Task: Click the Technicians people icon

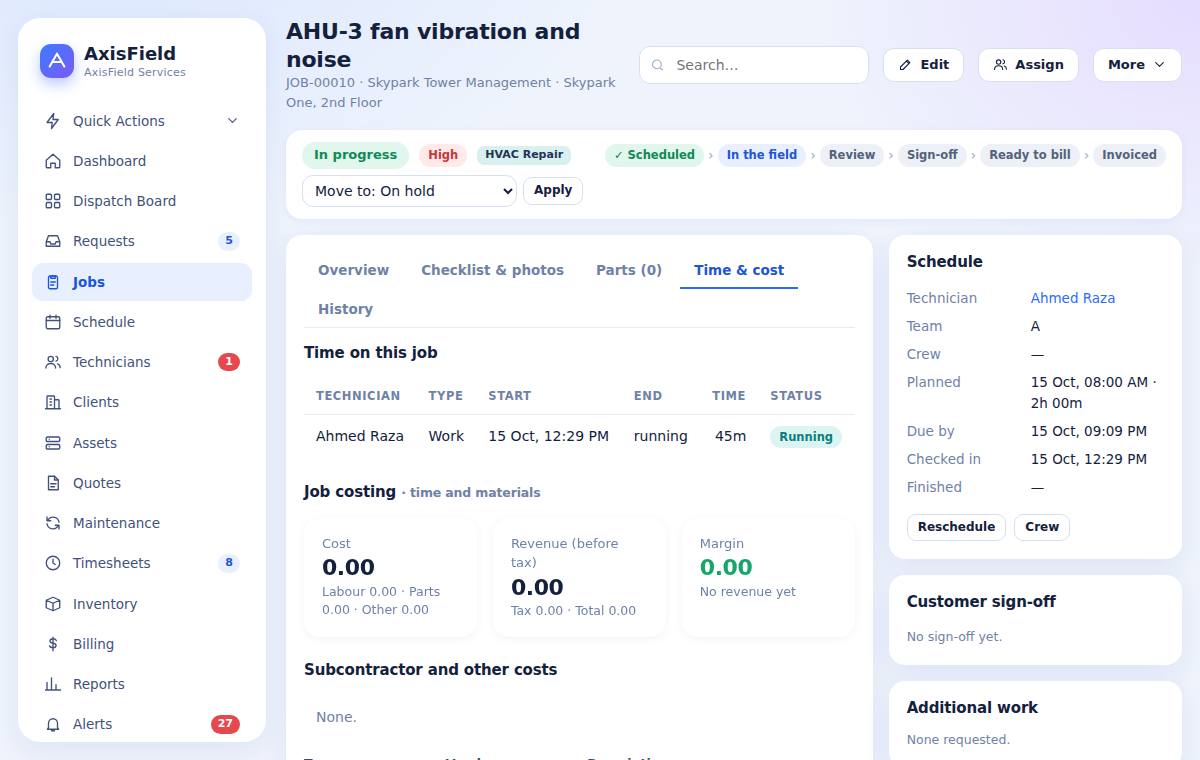Action: click(53, 362)
